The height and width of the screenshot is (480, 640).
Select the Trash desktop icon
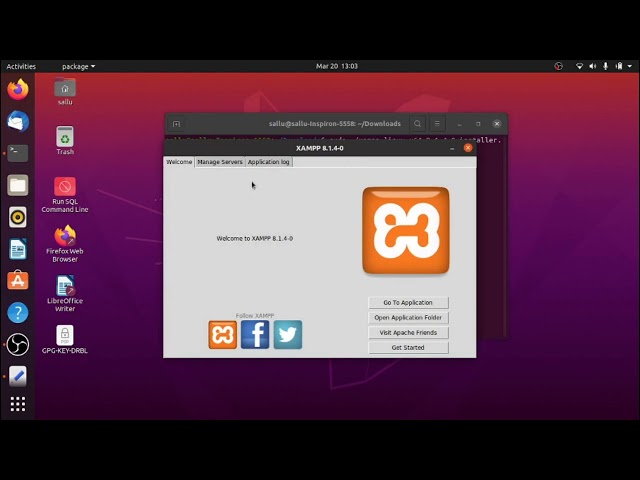coord(65,140)
